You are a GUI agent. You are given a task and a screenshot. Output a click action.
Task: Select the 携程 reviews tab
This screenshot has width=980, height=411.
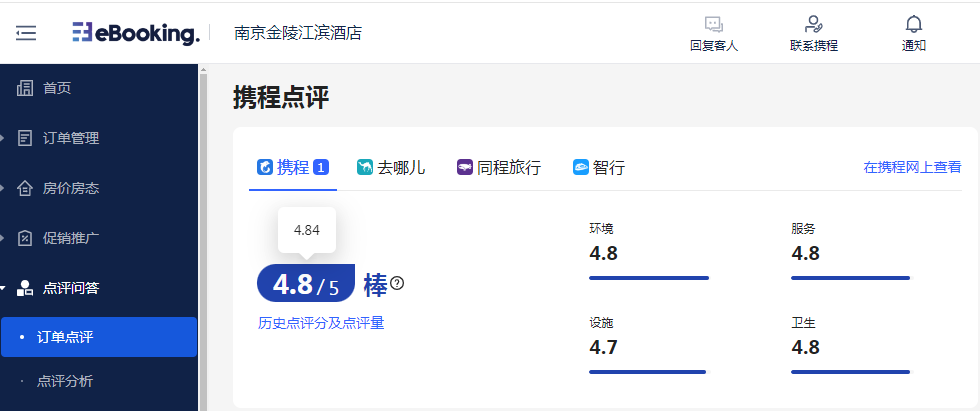(x=292, y=167)
